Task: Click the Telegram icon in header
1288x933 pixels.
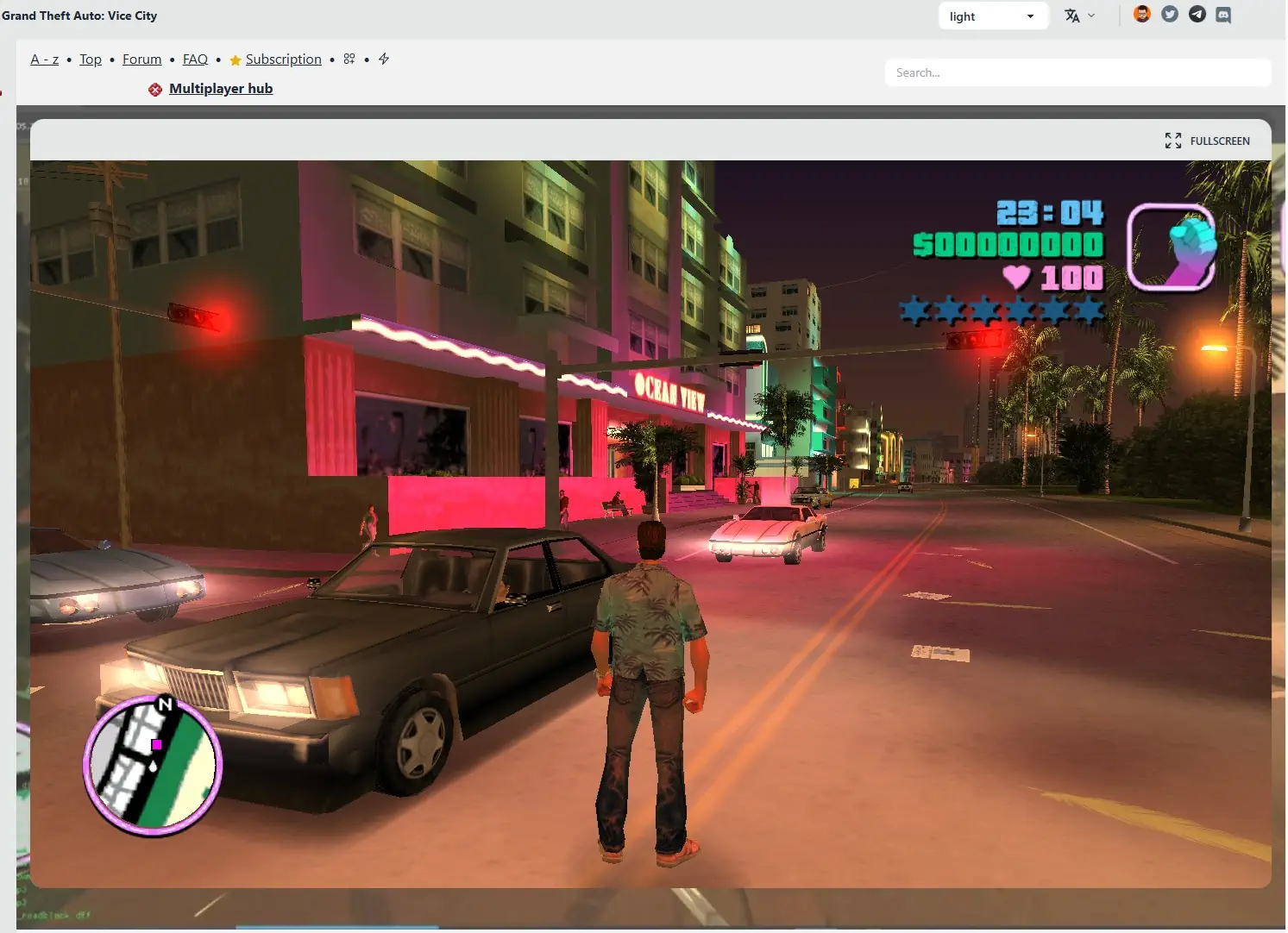Action: pos(1197,15)
